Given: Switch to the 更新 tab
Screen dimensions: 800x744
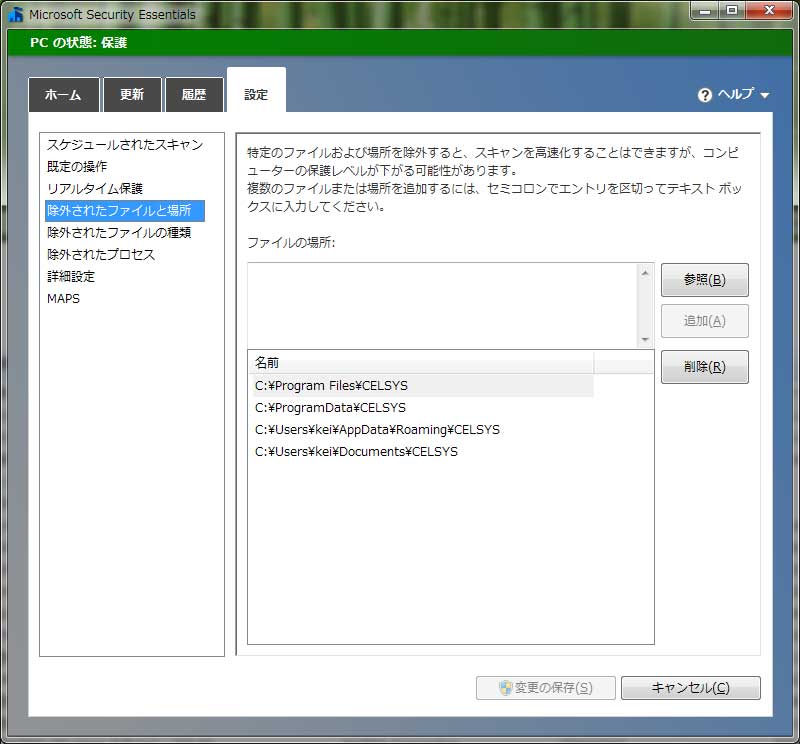Looking at the screenshot, I should point(132,95).
